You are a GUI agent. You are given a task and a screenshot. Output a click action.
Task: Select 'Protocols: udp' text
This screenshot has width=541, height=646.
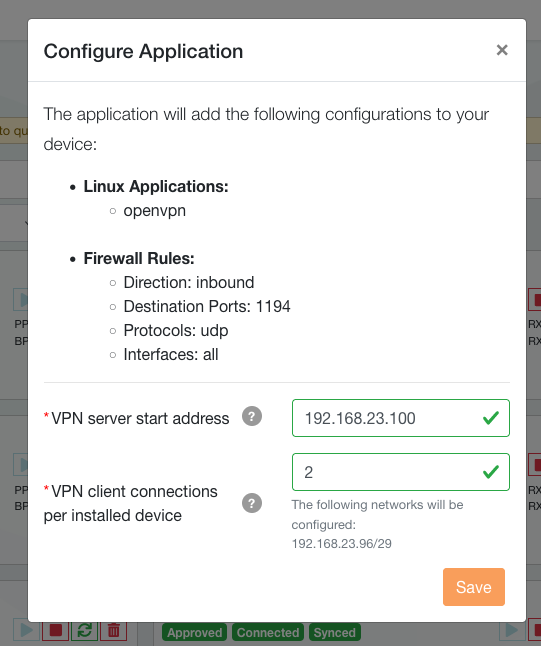[176, 330]
